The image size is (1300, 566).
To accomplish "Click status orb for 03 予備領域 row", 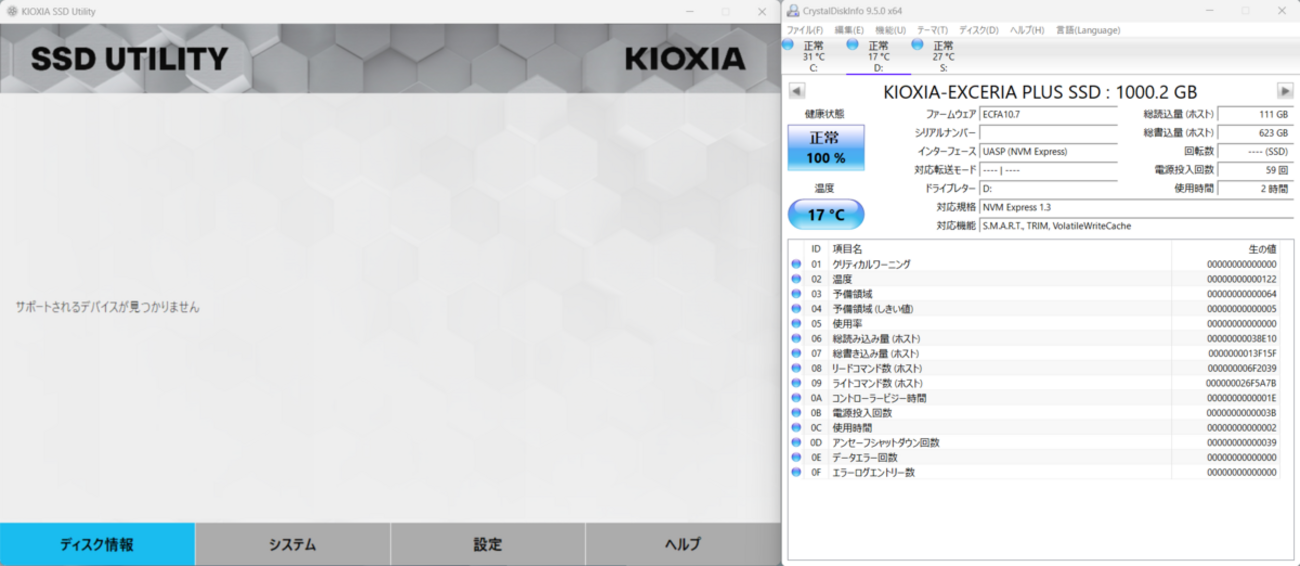I will pos(797,294).
